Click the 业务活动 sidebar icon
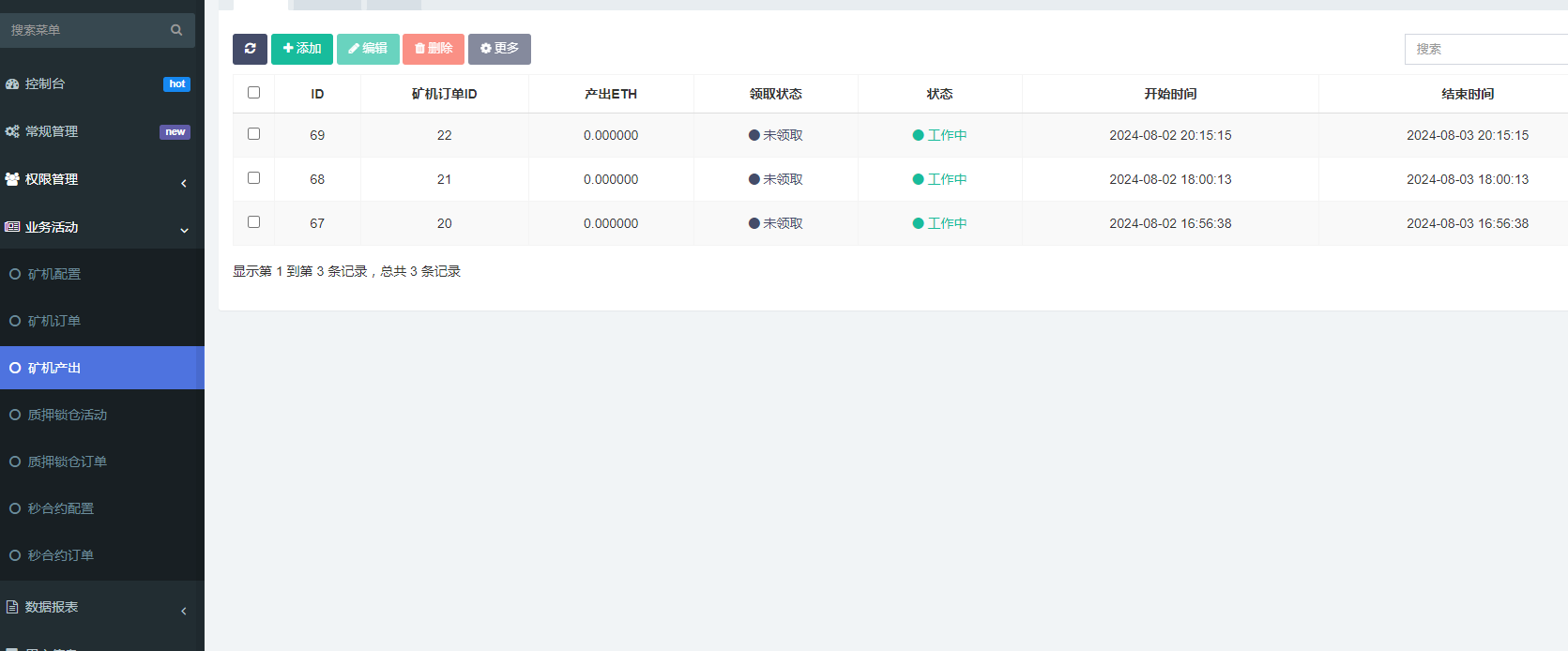The width and height of the screenshot is (1568, 651). pos(12,227)
